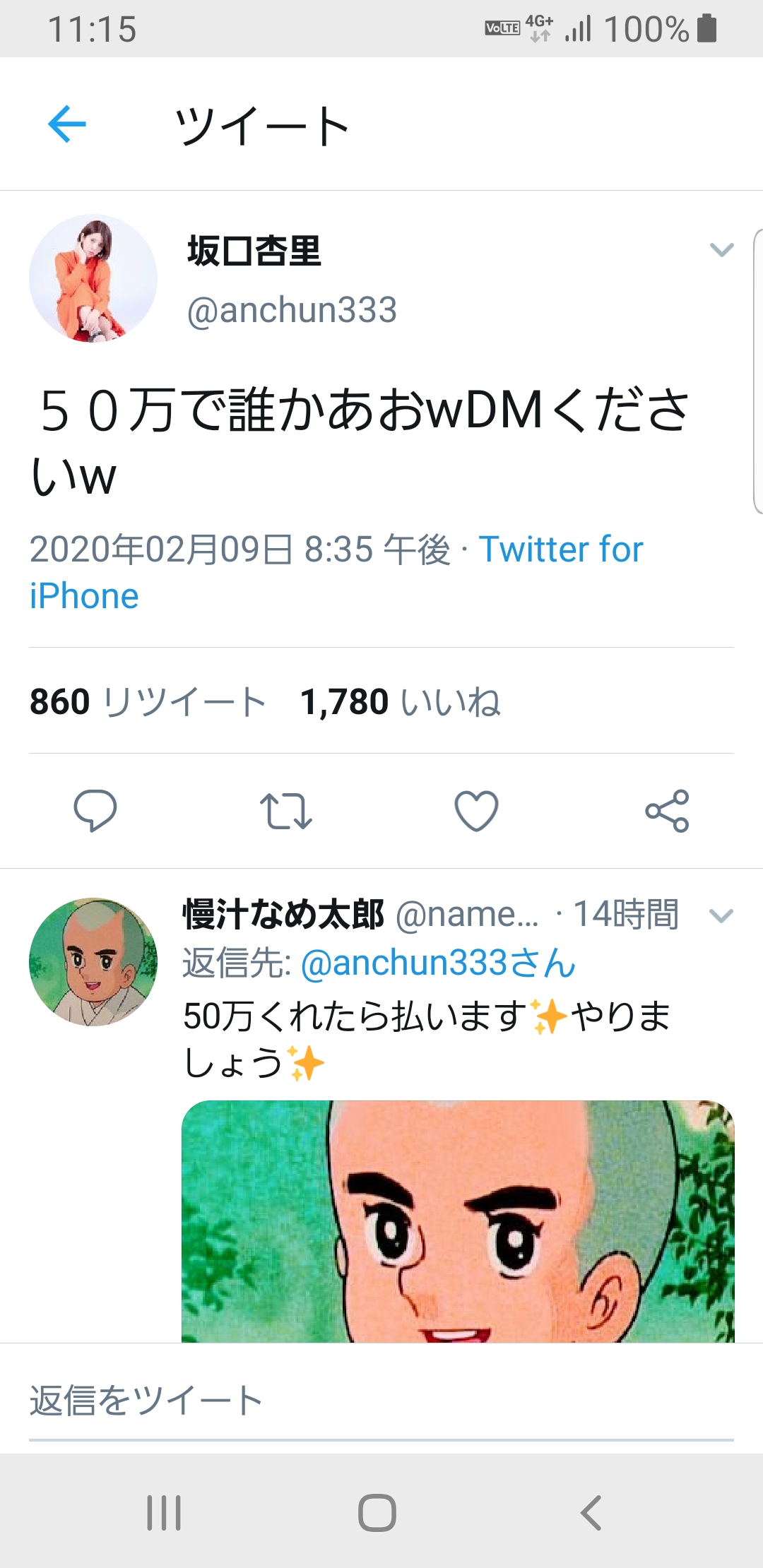Open the @anchun333 handle under 坂口杏里
763x1568 pixels.
pyautogui.click(x=292, y=310)
